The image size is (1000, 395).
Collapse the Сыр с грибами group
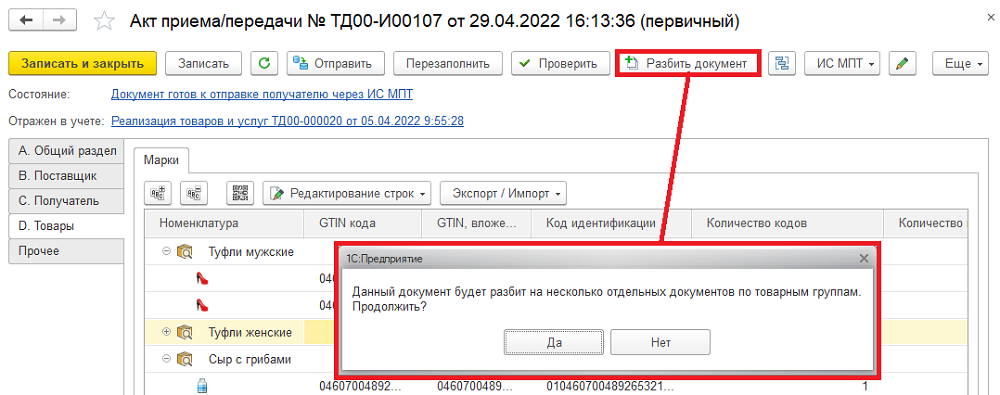(166, 359)
